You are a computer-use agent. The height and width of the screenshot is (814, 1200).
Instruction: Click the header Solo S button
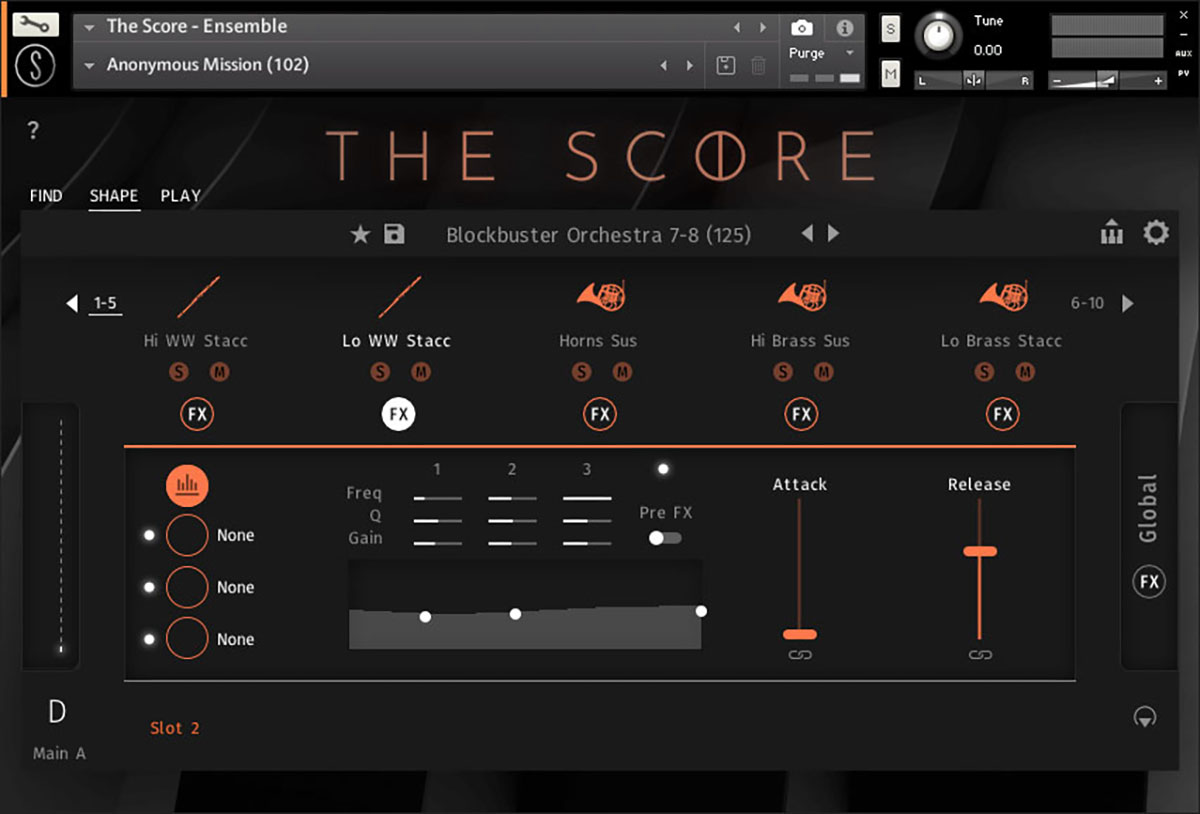(x=890, y=29)
